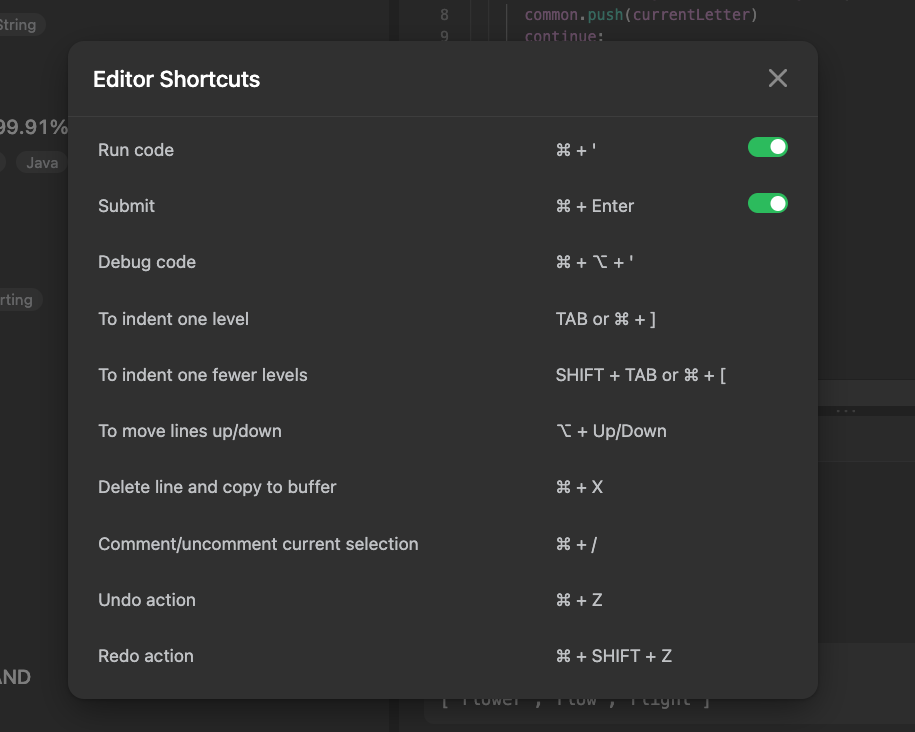Click 'common.push(currentLetter)' code line in editor
The width and height of the screenshot is (915, 732).
pyautogui.click(x=641, y=15)
